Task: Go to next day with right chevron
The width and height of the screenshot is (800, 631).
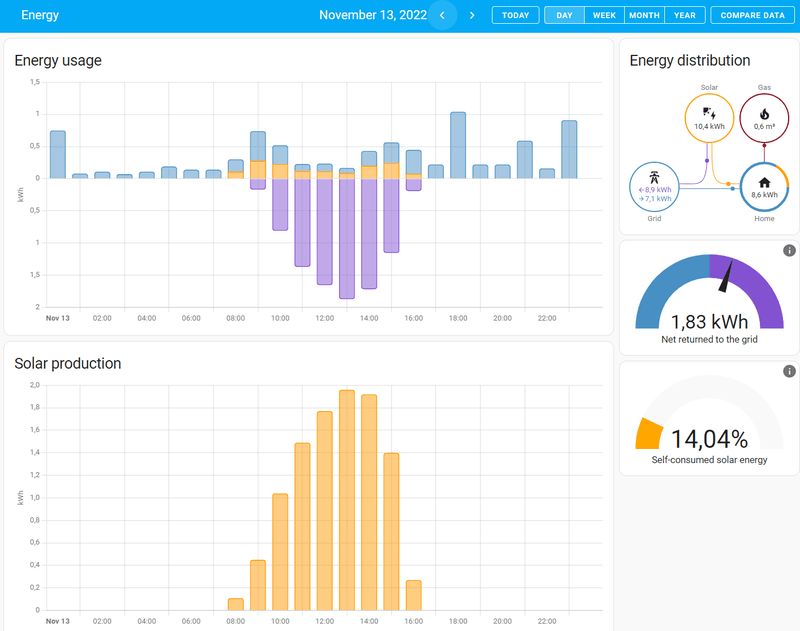Action: 472,15
